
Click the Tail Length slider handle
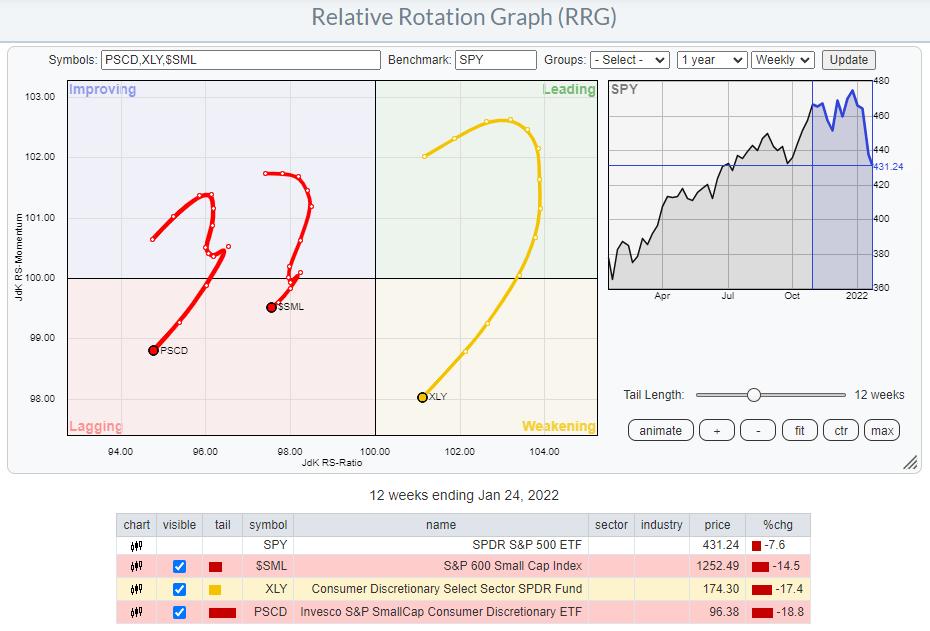754,395
